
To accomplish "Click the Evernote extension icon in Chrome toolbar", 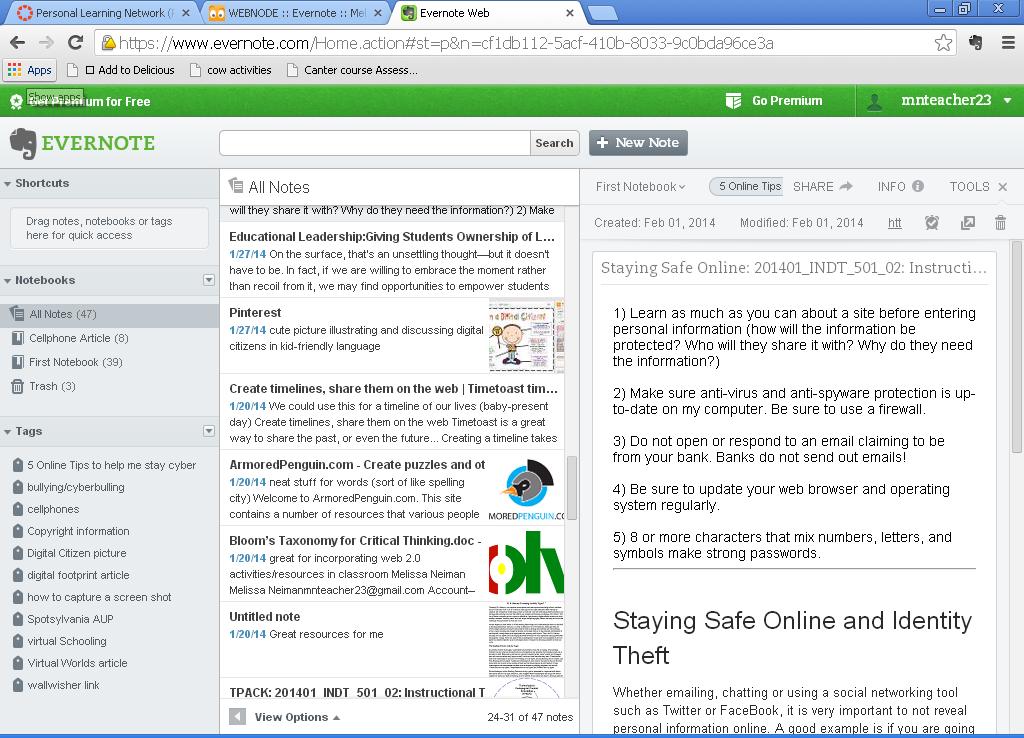I will pos(976,43).
